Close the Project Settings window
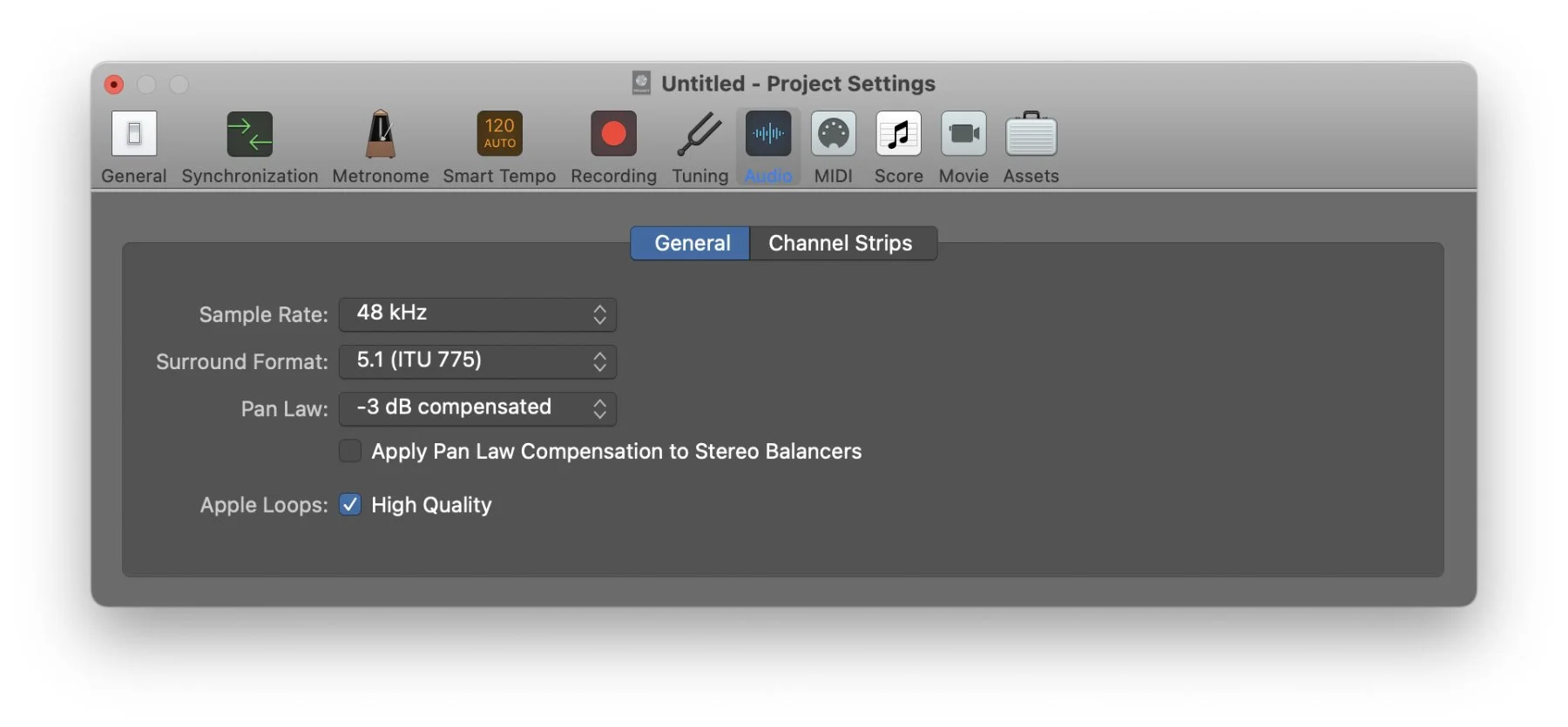Image resolution: width=1568 pixels, height=727 pixels. [113, 84]
